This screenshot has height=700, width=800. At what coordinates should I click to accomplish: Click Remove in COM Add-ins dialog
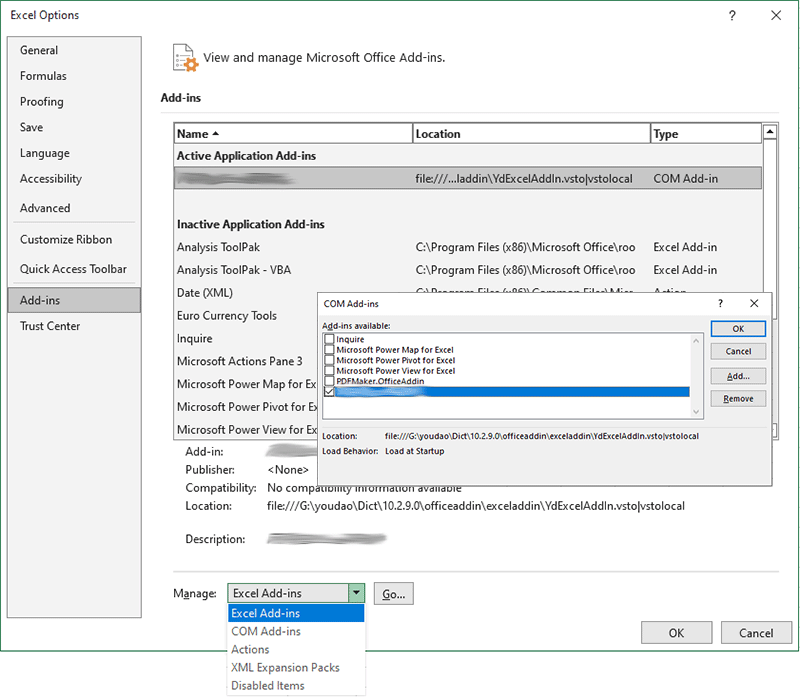[738, 398]
